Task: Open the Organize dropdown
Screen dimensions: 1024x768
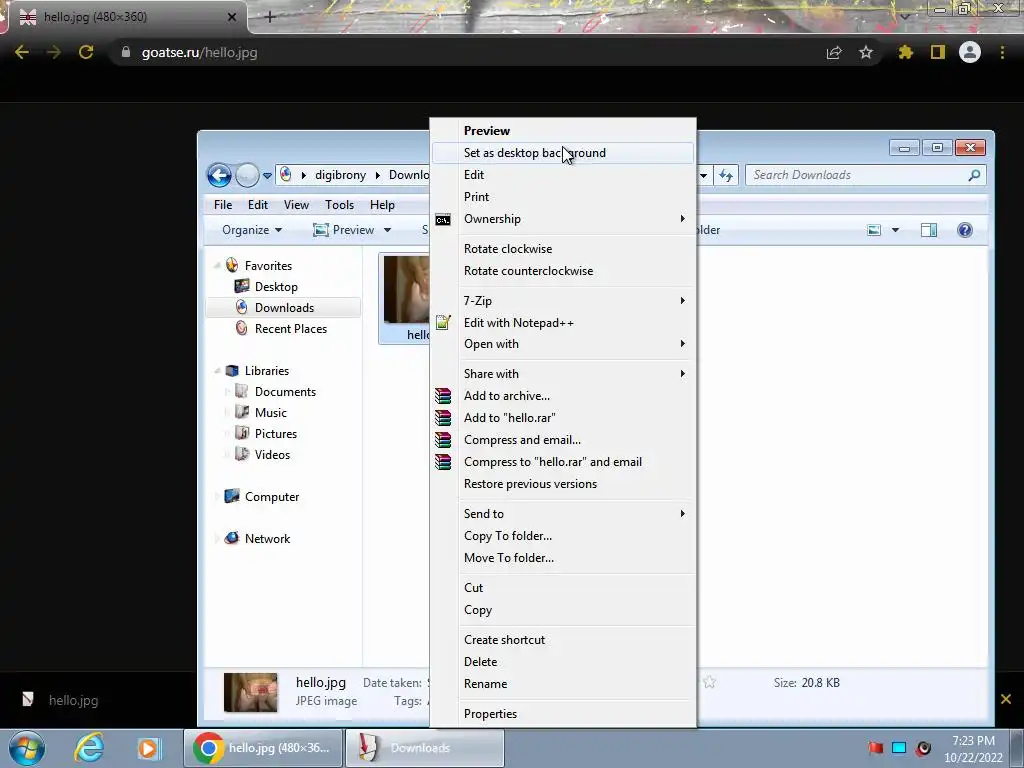Action: (x=252, y=230)
